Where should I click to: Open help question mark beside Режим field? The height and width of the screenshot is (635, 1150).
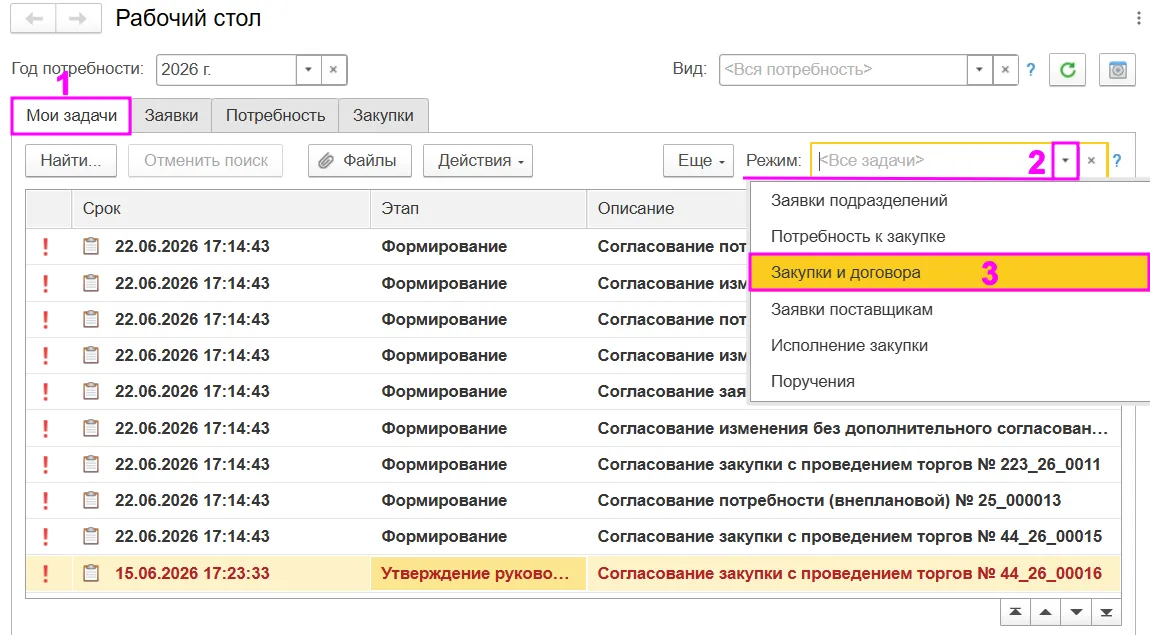pos(1116,161)
